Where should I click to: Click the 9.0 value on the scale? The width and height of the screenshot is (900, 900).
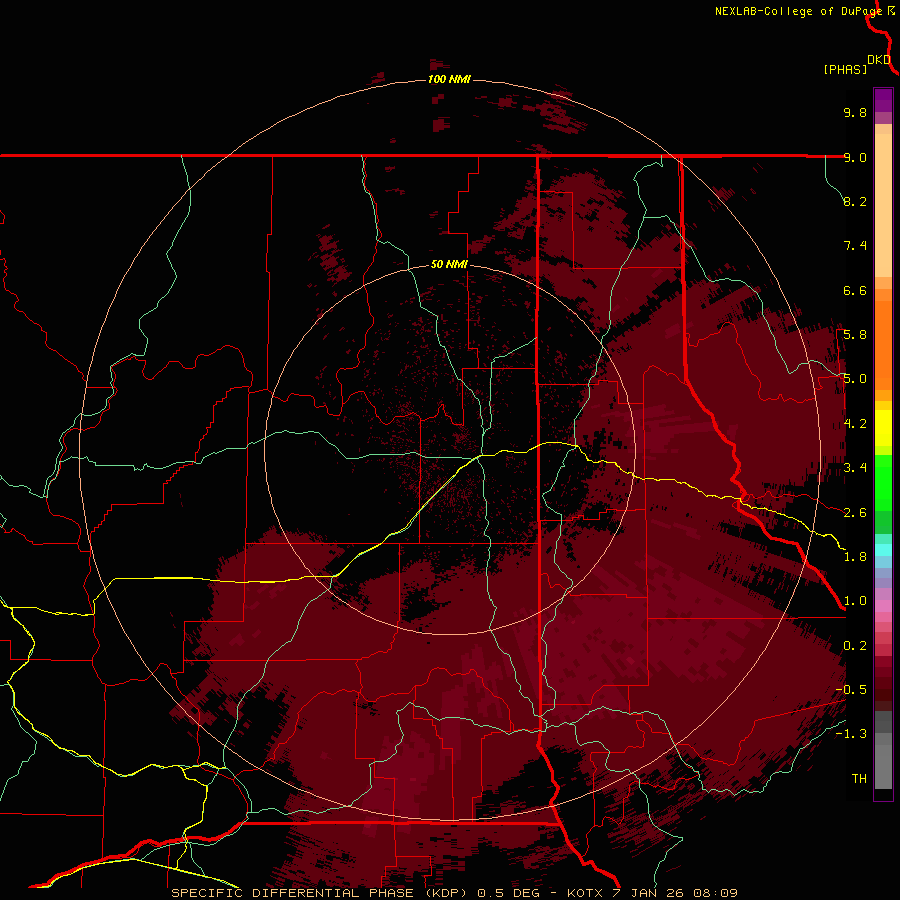click(x=855, y=157)
